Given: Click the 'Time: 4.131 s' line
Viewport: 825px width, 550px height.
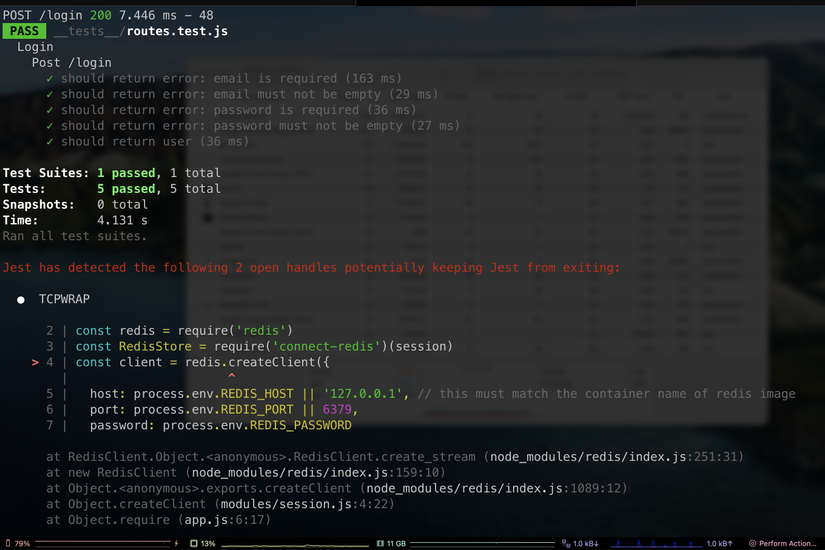Looking at the screenshot, I should pyautogui.click(x=75, y=221).
